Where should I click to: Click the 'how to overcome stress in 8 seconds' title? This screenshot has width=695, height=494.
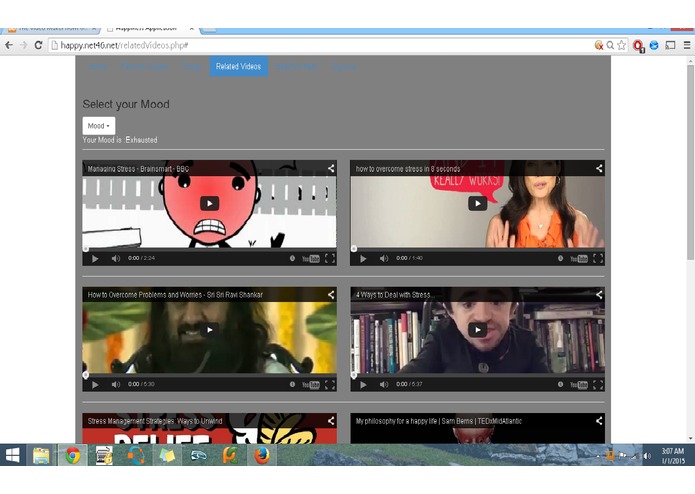408,169
